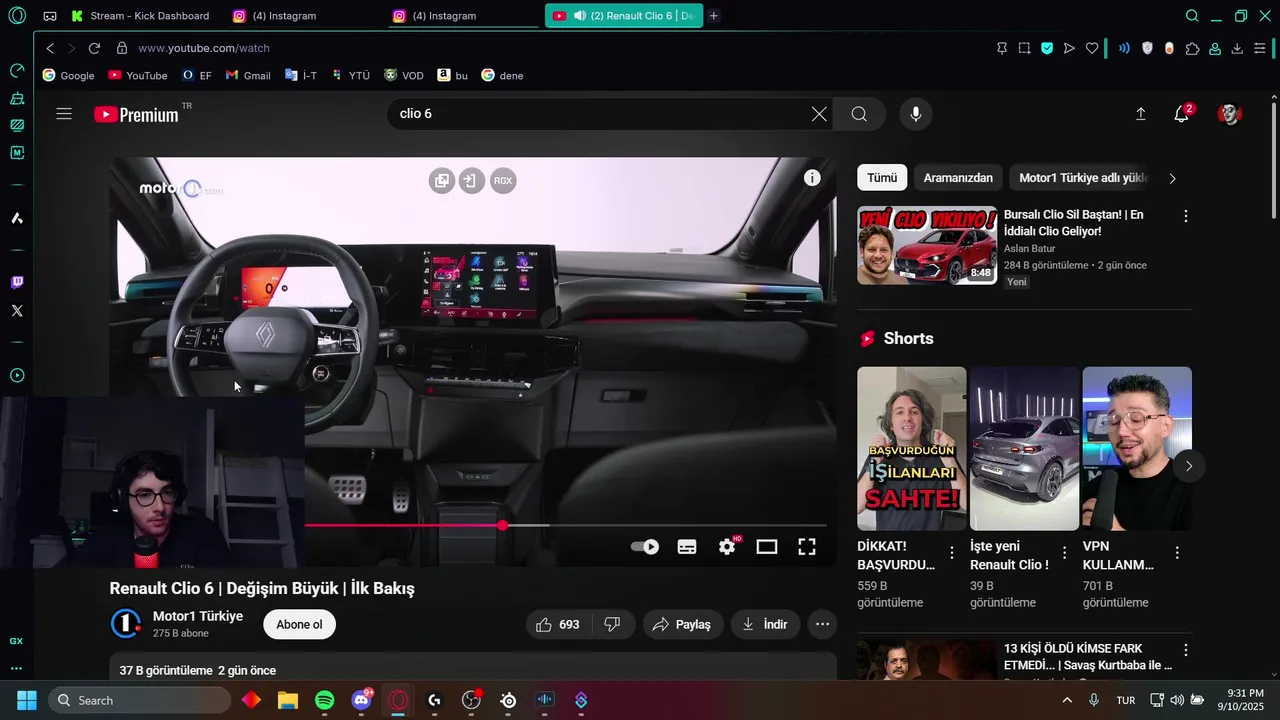Open options for DİKKAT! BAŞVURDU... short
The width and height of the screenshot is (1280, 720).
point(952,552)
